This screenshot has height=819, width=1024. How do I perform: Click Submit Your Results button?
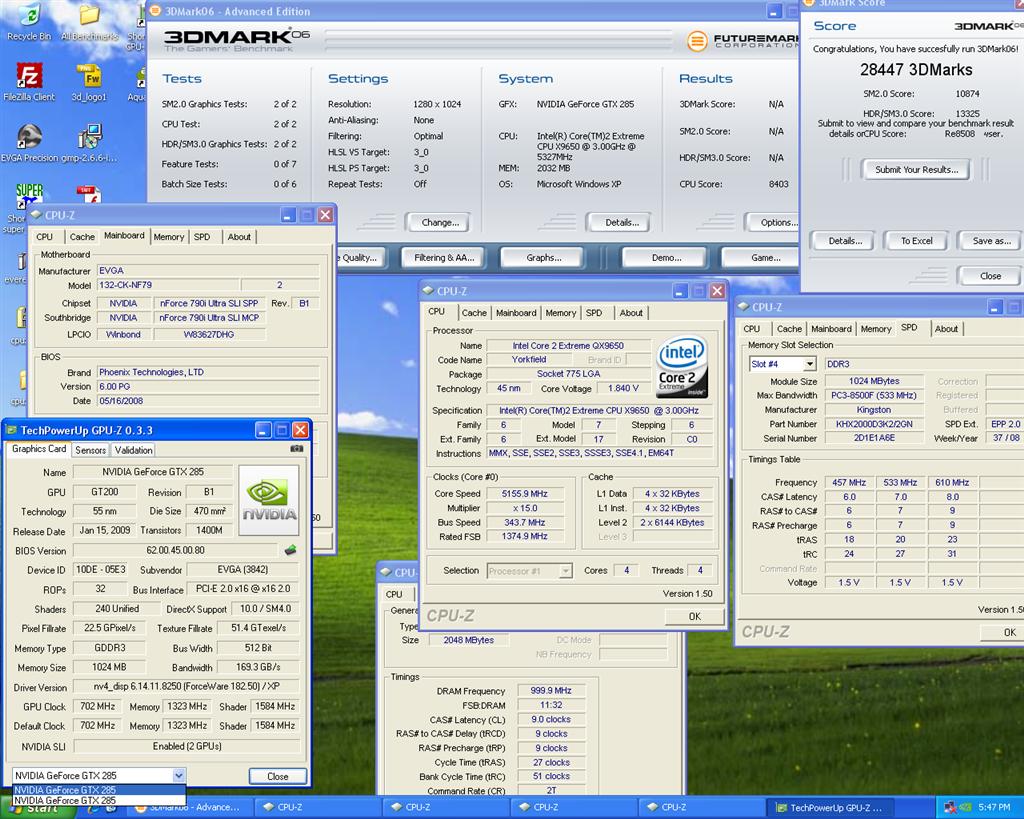click(x=916, y=170)
